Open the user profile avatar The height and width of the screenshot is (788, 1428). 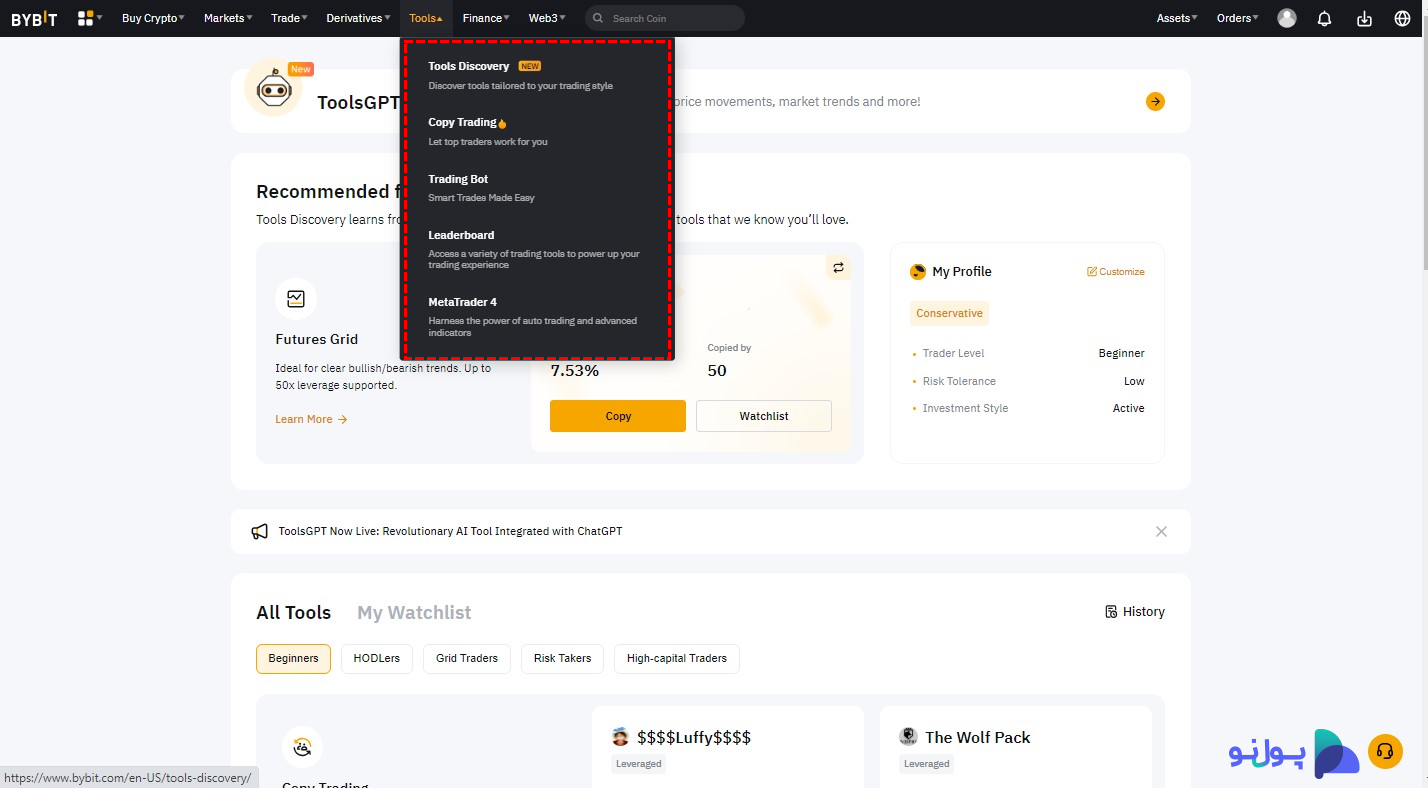[1287, 18]
